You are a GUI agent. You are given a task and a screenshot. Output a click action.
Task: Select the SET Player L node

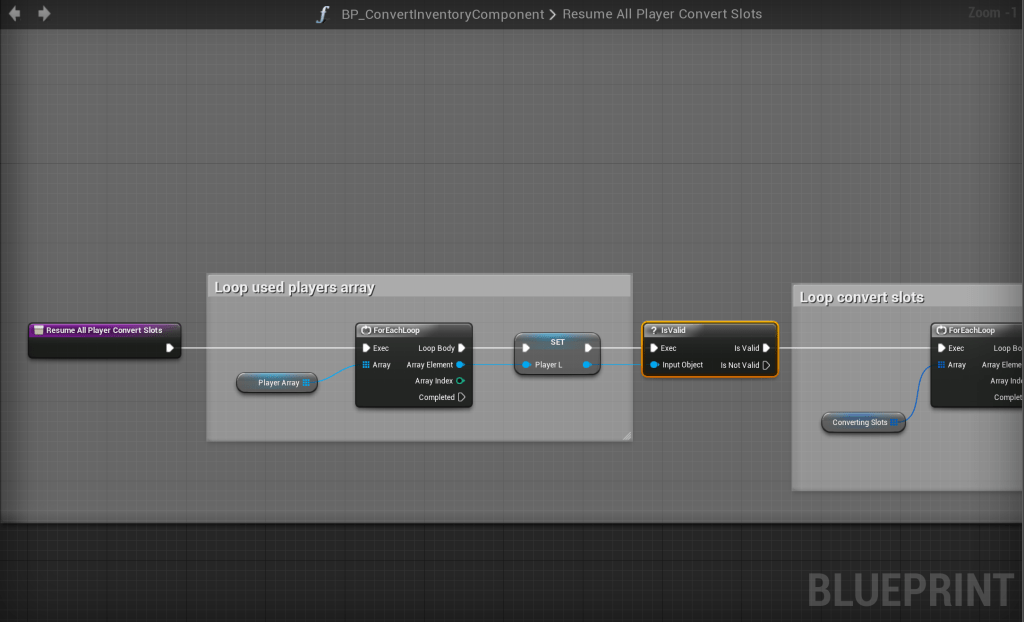557,343
